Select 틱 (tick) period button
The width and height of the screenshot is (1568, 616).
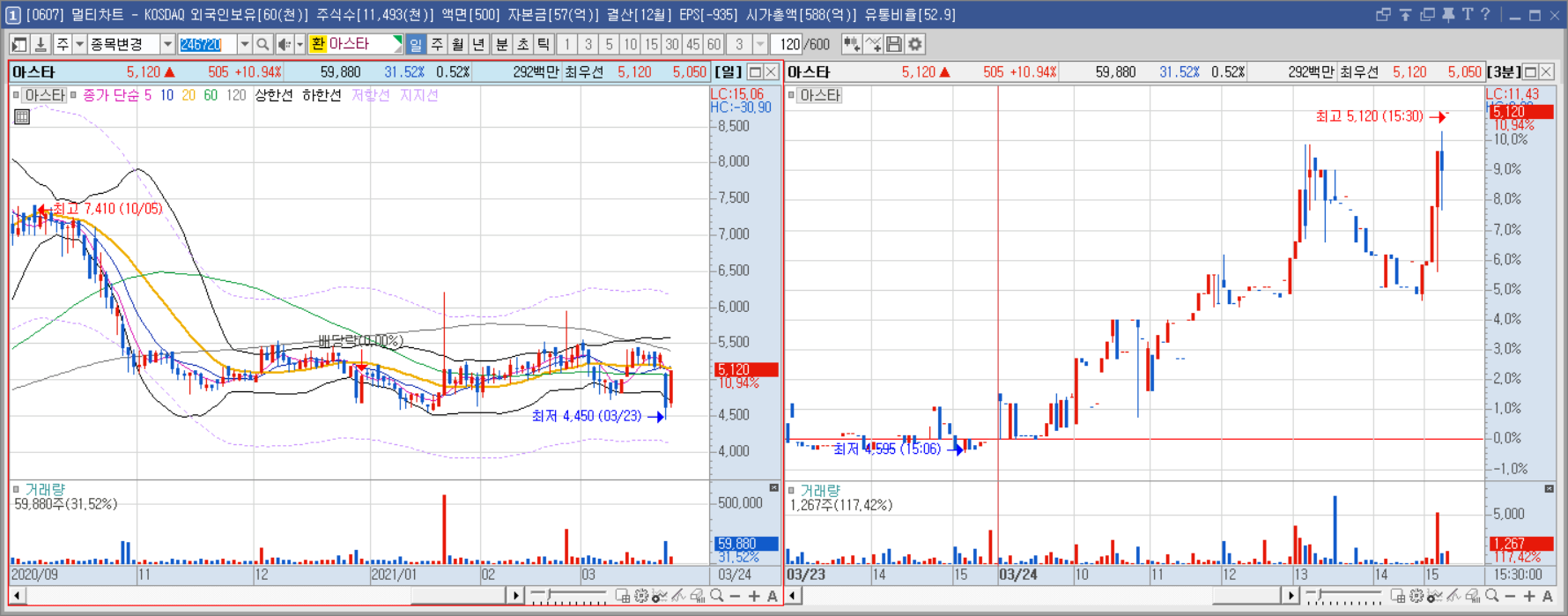544,44
